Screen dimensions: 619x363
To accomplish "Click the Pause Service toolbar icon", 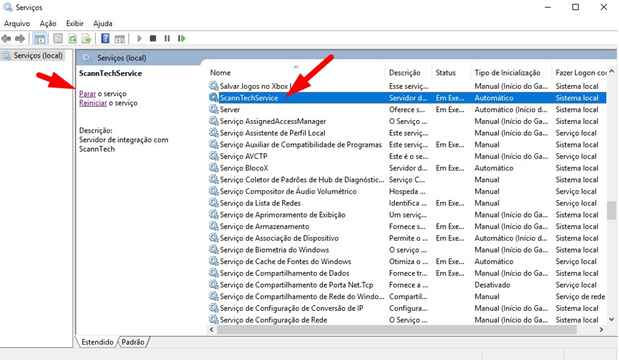I will pyautogui.click(x=167, y=39).
